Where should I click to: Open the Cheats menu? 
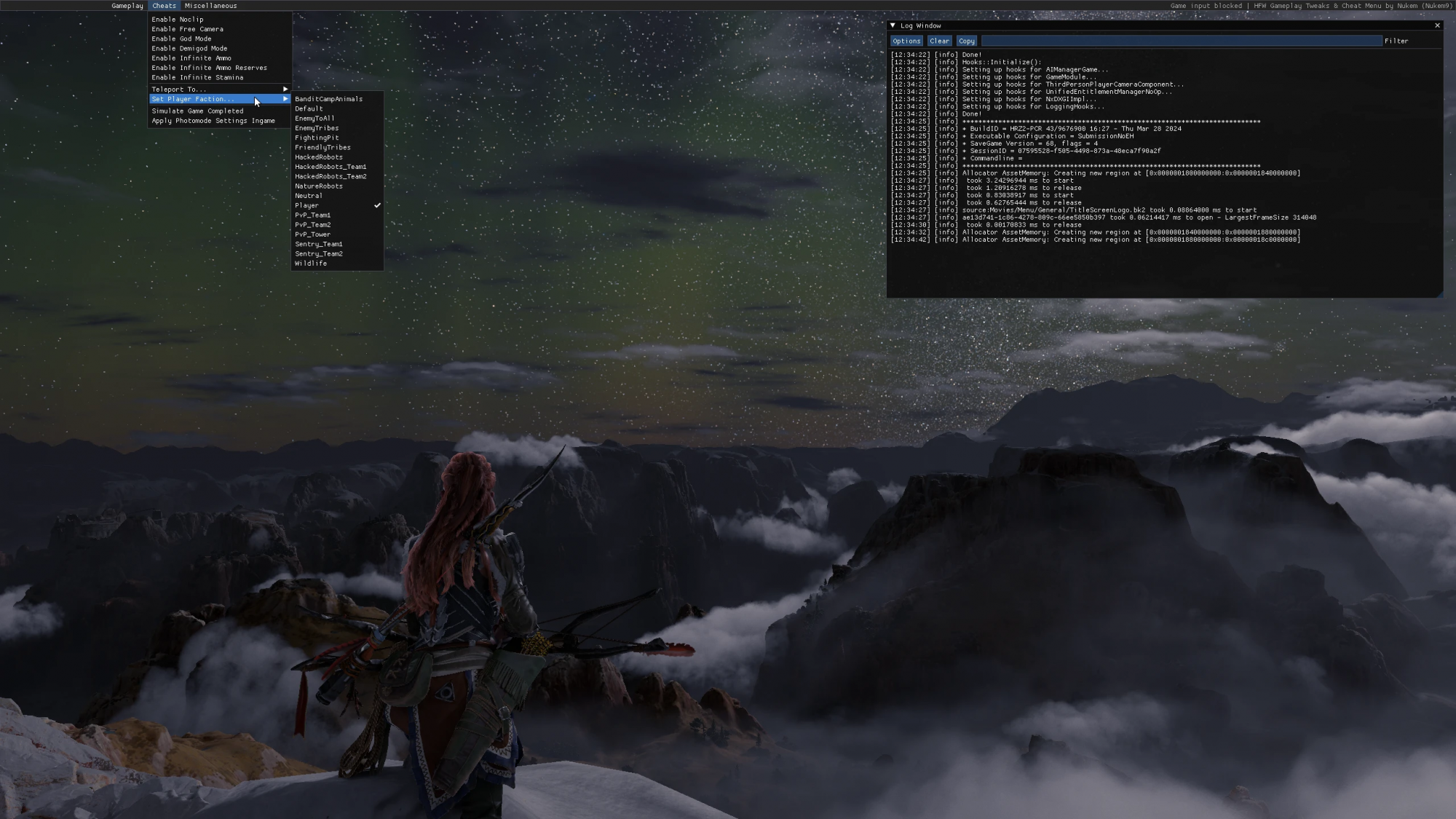coord(165,6)
